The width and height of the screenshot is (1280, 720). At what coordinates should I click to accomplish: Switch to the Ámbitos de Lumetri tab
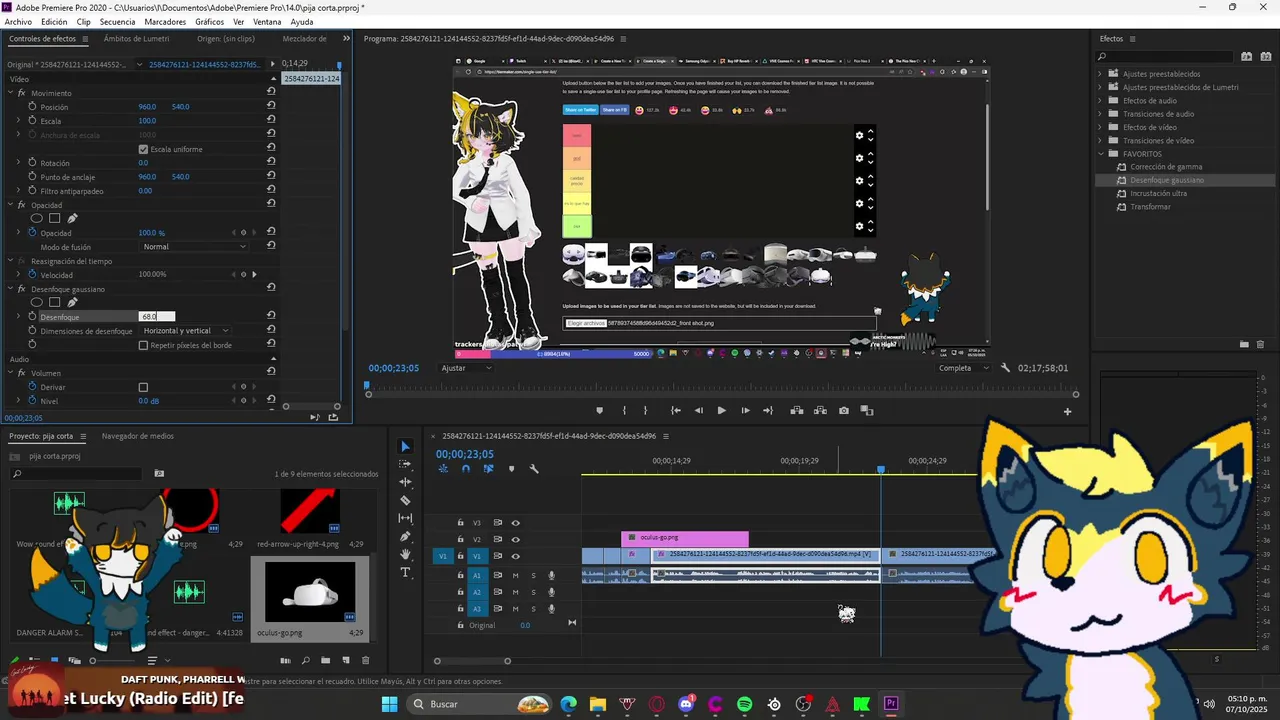137,39
